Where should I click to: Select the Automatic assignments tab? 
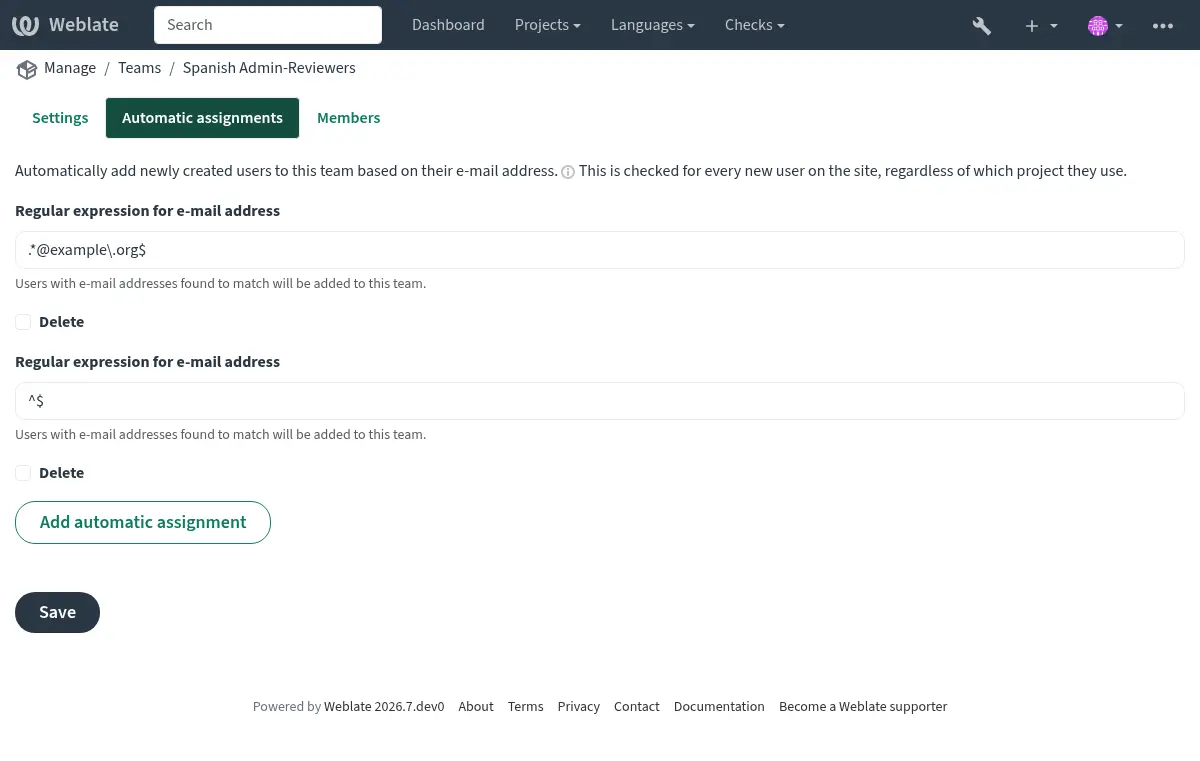[x=202, y=118]
